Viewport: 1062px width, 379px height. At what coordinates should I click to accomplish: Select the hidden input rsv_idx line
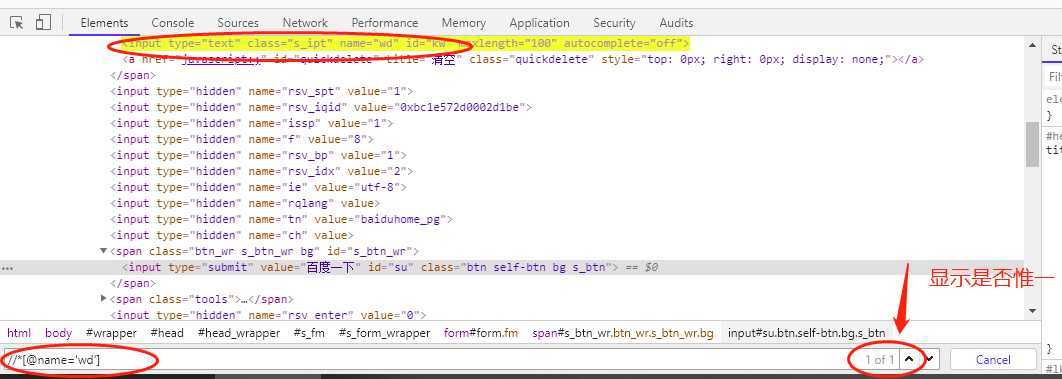[x=261, y=171]
